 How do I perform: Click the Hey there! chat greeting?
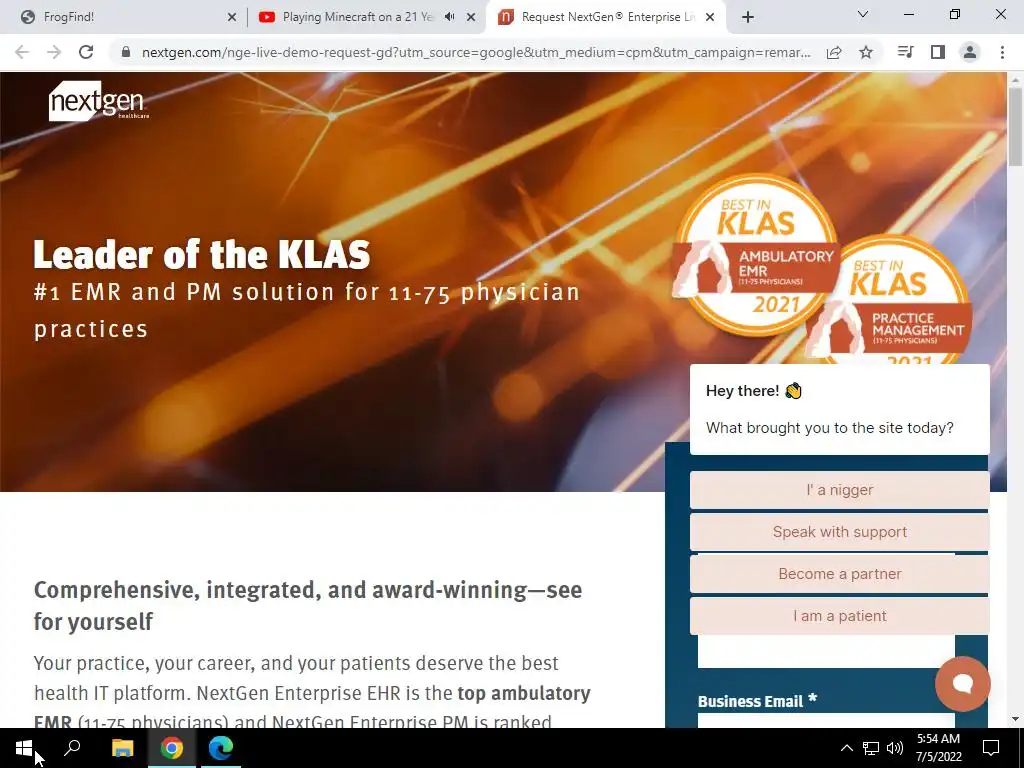[x=754, y=391]
